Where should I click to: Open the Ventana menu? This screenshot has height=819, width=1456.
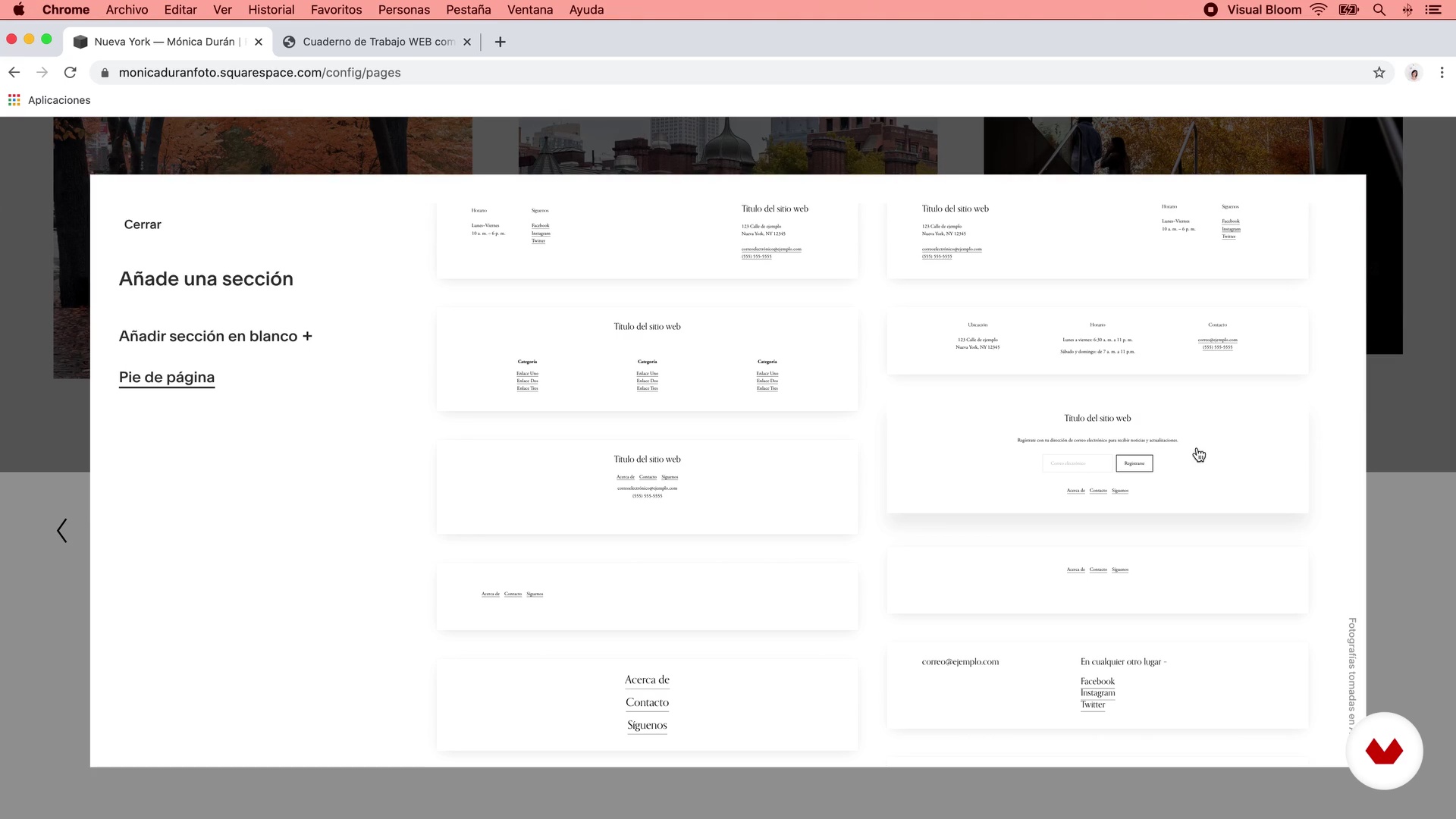pyautogui.click(x=530, y=10)
